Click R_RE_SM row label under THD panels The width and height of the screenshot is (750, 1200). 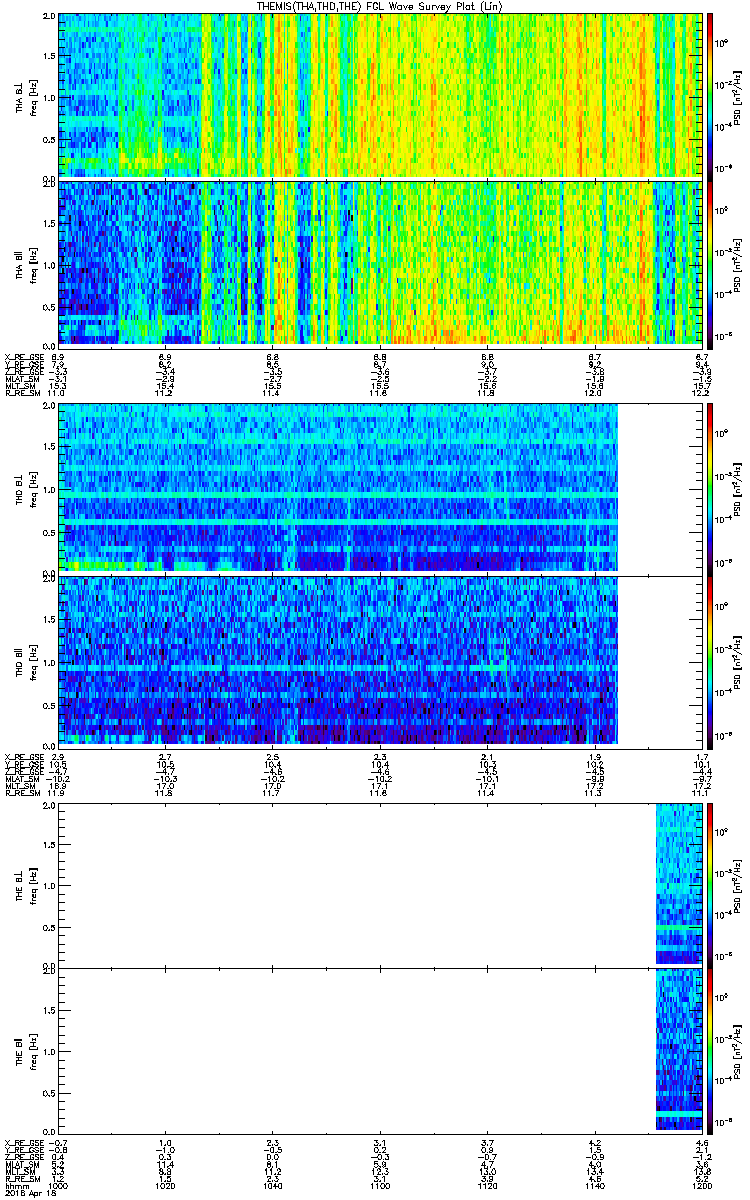[x=23, y=793]
